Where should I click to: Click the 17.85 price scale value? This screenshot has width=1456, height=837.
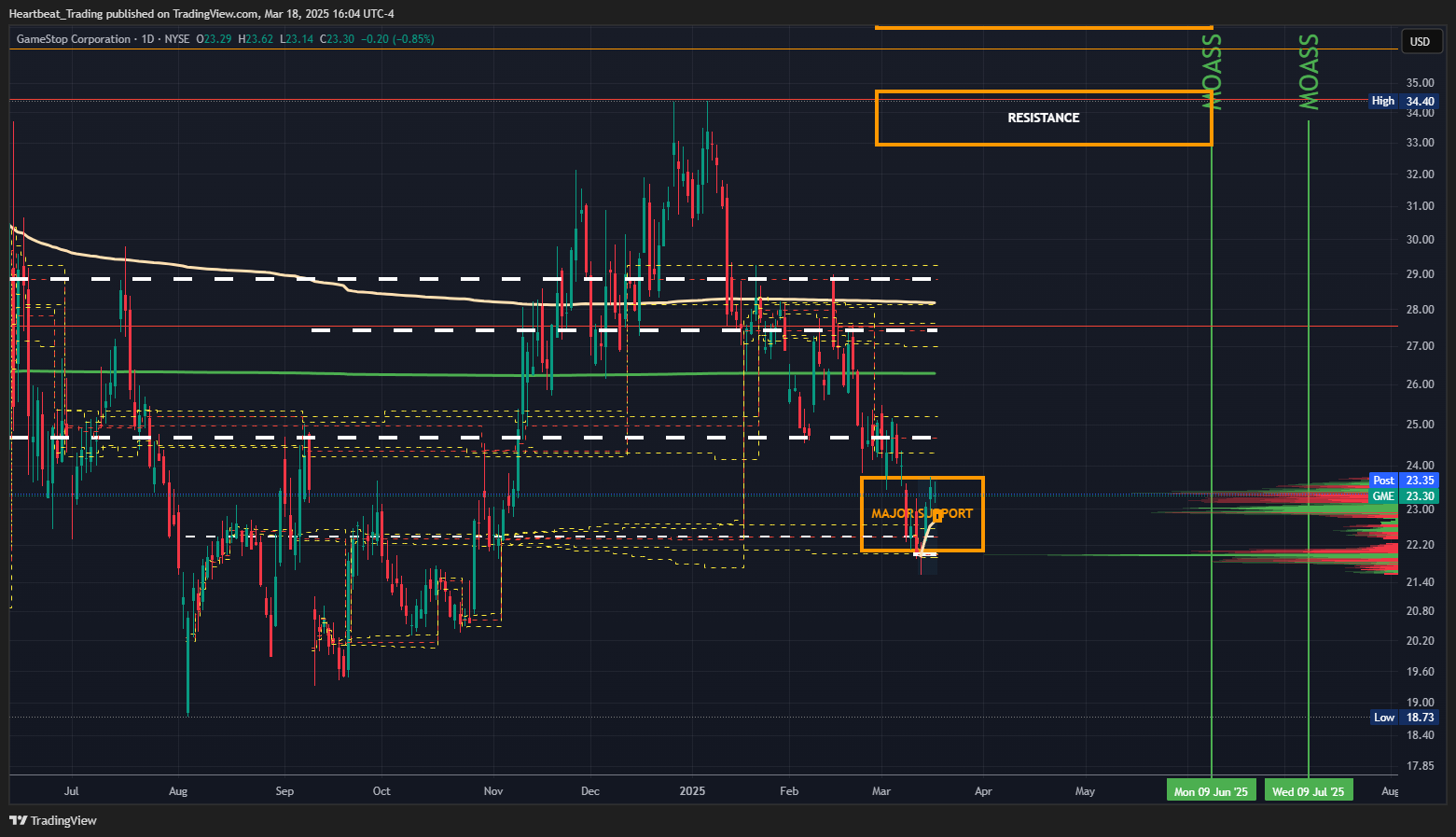pos(1420,766)
